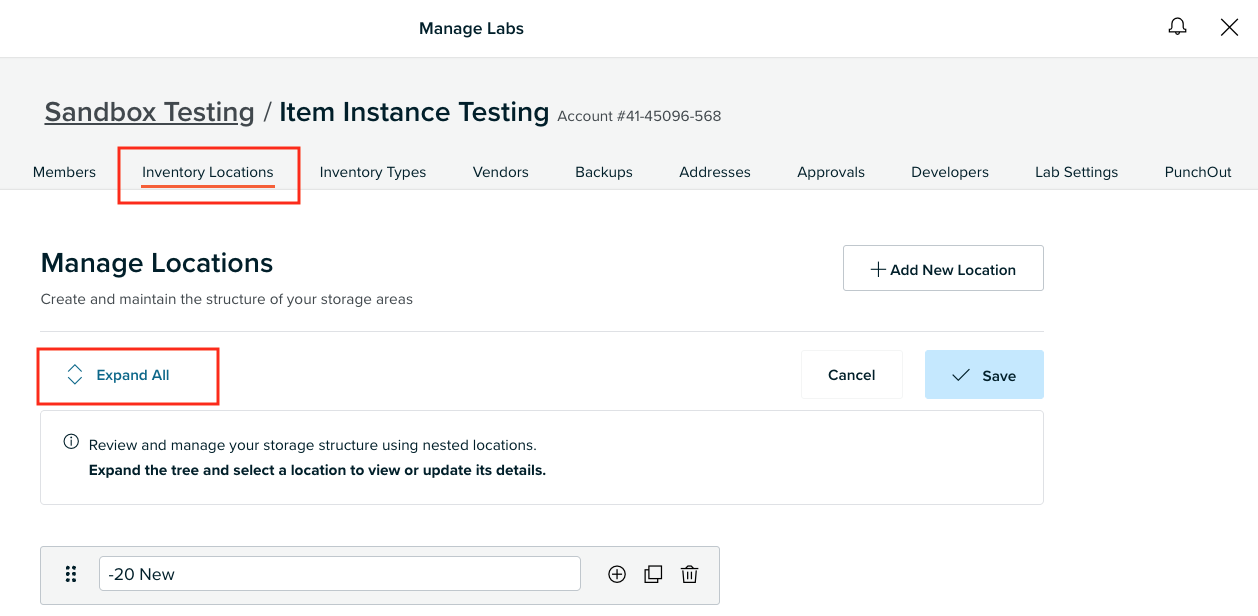Delete the -20 New location
This screenshot has width=1258, height=616.
point(689,574)
